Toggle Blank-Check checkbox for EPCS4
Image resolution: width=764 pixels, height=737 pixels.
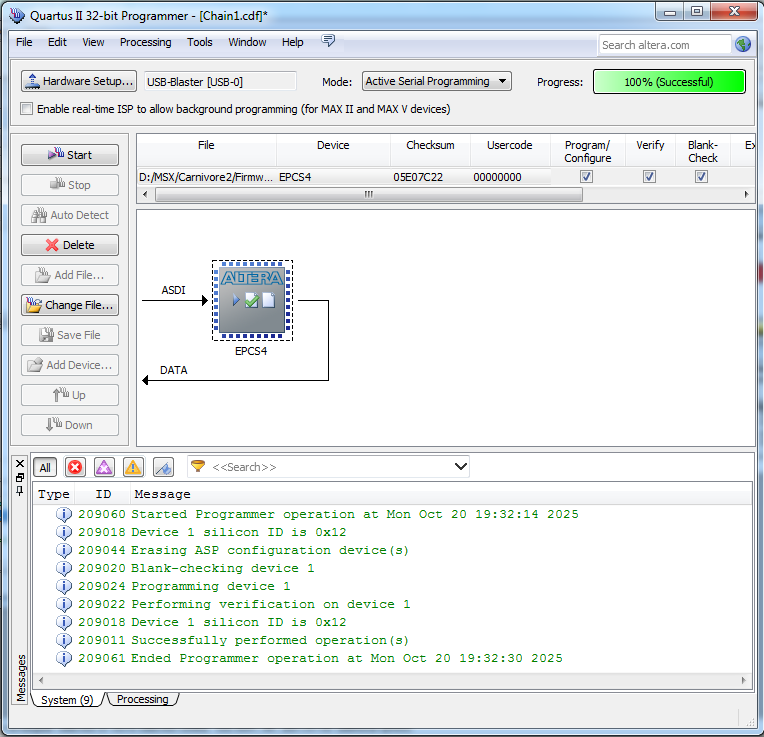tap(701, 176)
